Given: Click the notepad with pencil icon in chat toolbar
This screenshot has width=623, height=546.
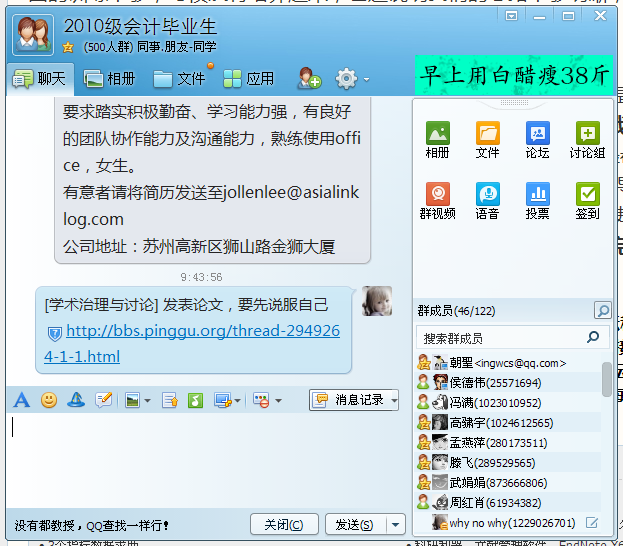Looking at the screenshot, I should pos(104,400).
